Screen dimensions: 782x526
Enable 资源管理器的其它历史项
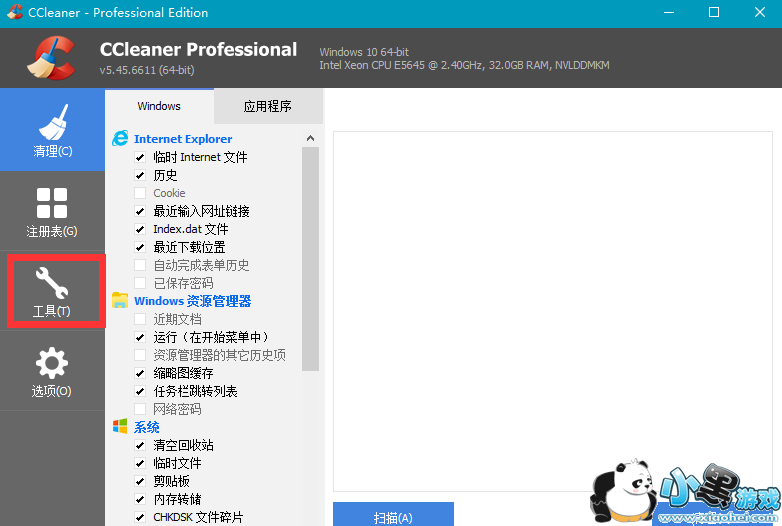(140, 355)
